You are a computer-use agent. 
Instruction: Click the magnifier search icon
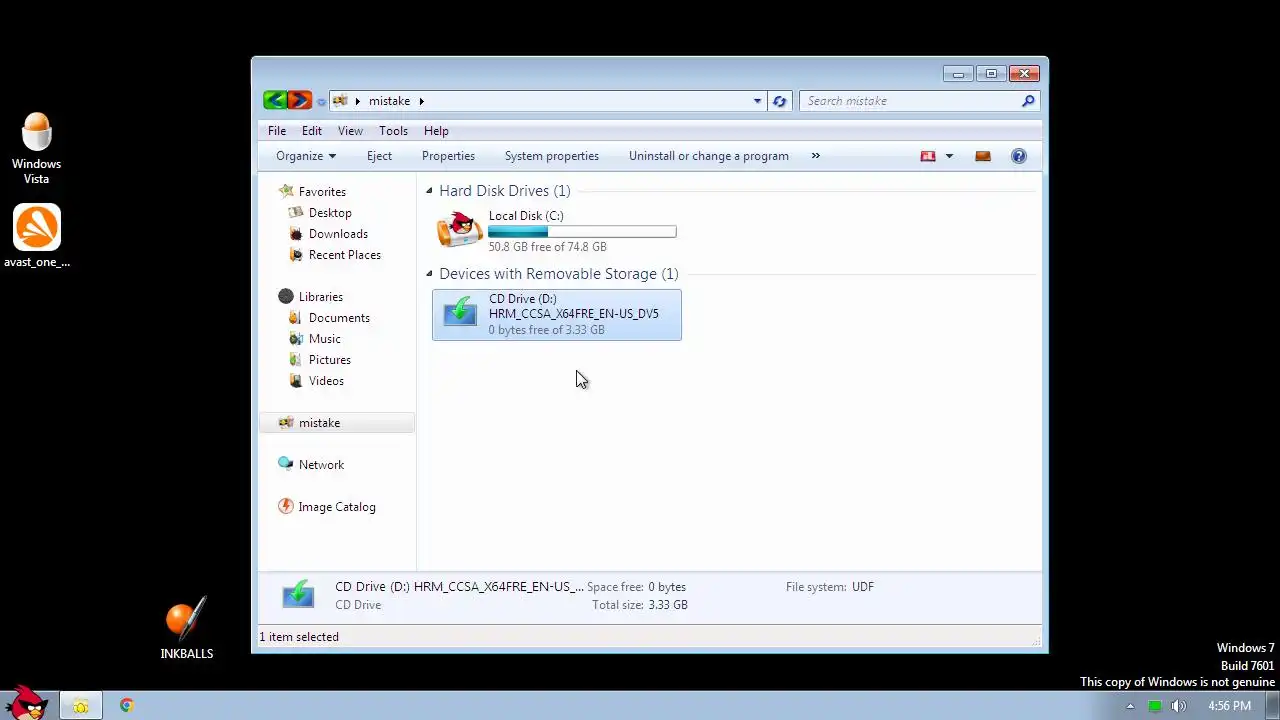[1028, 101]
